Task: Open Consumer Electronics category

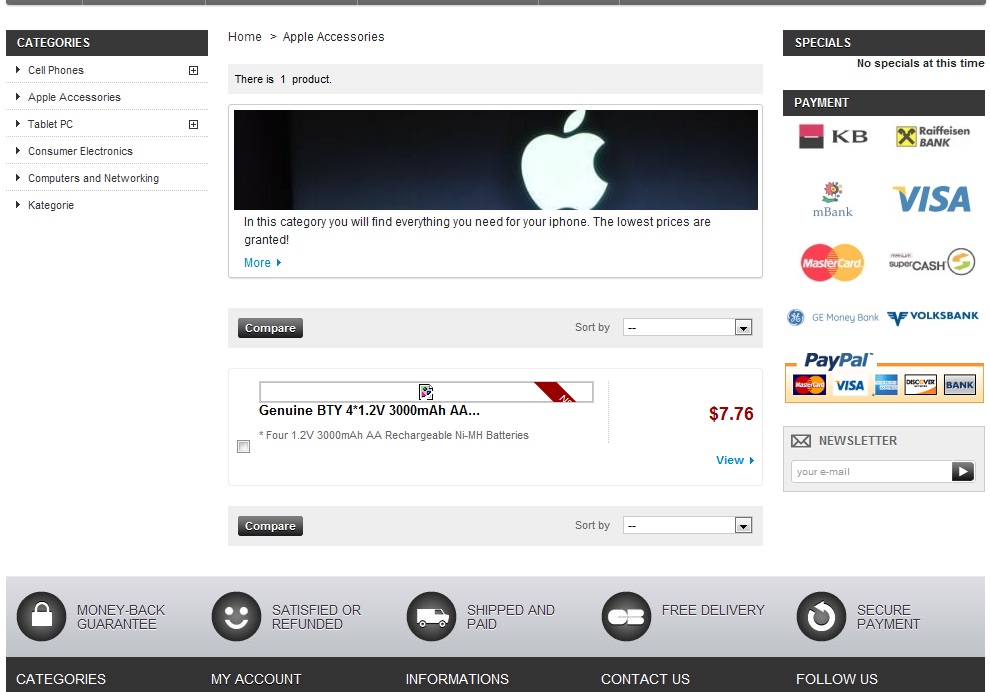Action: pyautogui.click(x=80, y=152)
